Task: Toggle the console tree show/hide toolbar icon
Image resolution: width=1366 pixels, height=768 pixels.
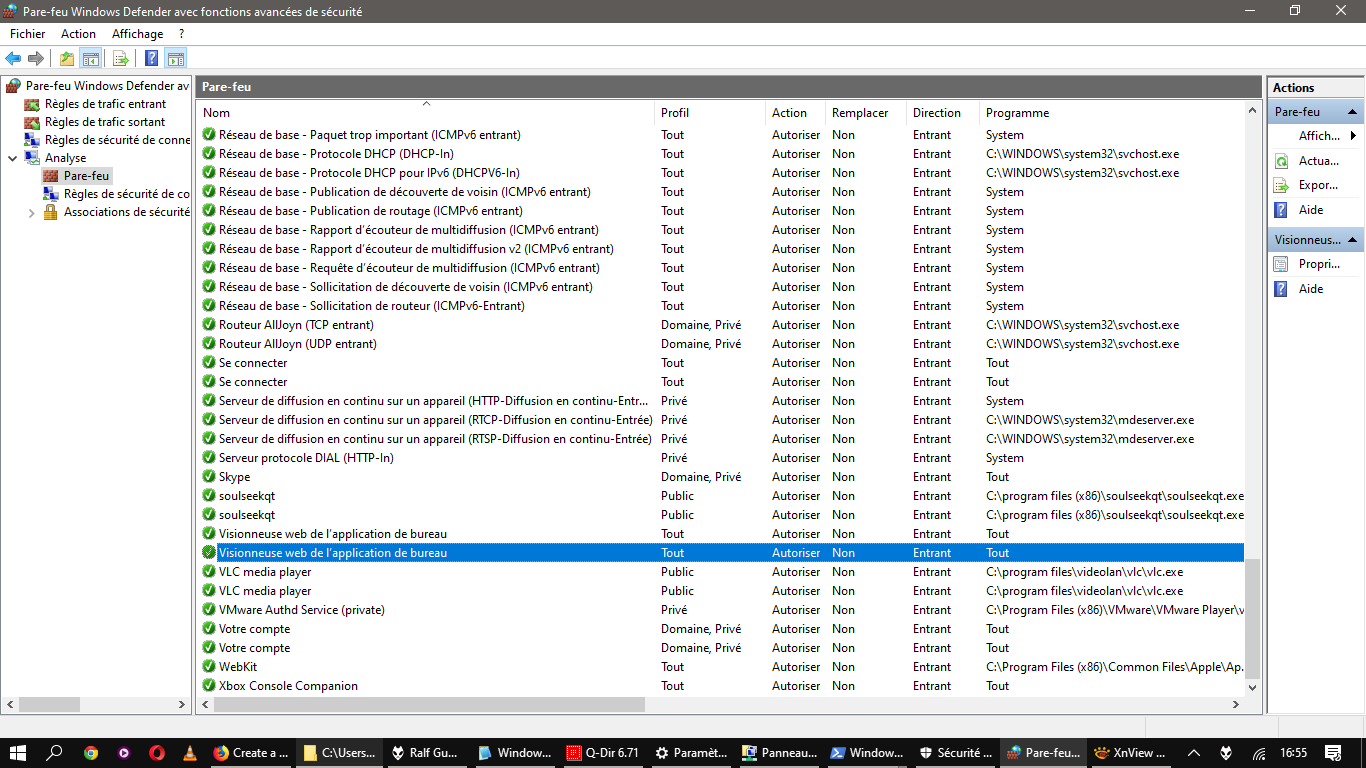Action: point(91,58)
